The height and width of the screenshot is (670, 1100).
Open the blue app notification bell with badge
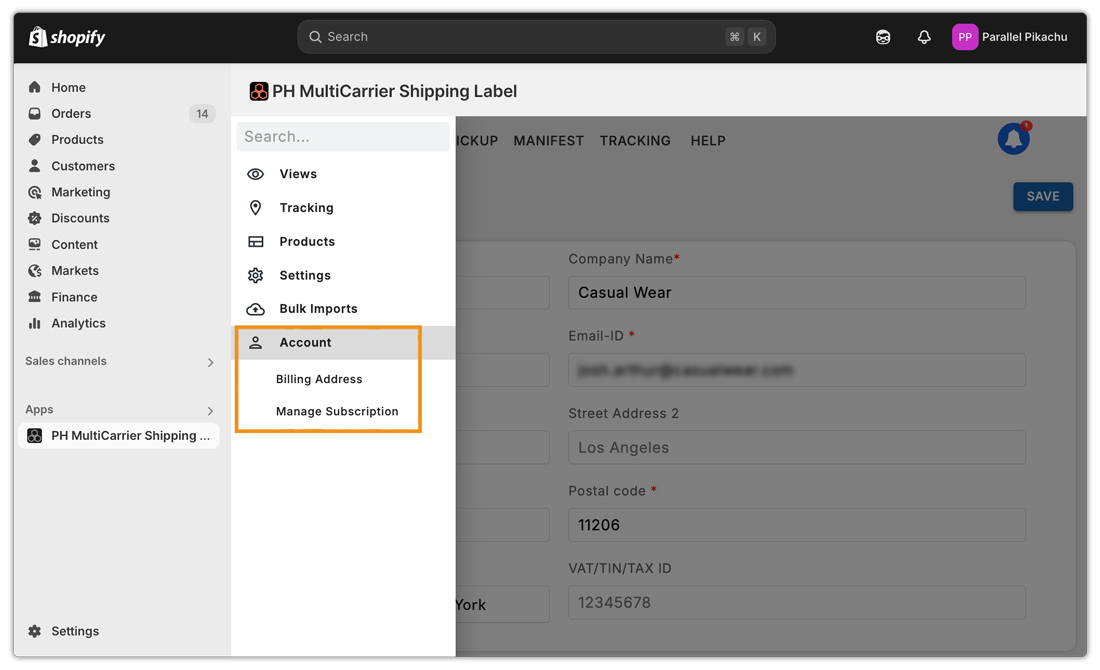1014,138
